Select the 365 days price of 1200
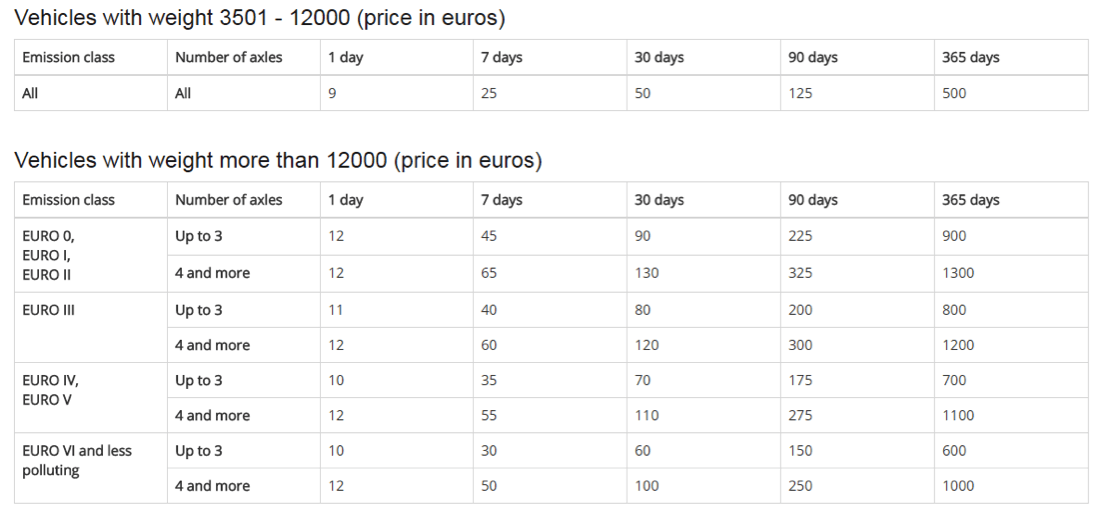The width and height of the screenshot is (1113, 525). [x=958, y=345]
